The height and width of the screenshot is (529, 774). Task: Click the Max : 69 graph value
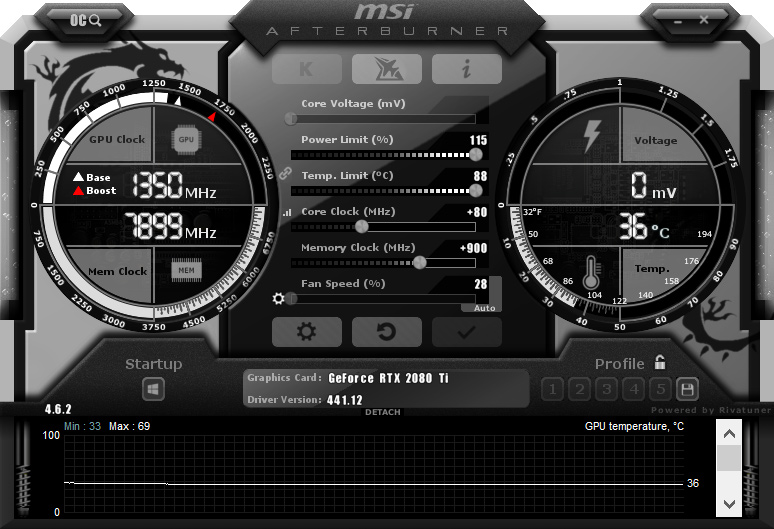pos(129,426)
